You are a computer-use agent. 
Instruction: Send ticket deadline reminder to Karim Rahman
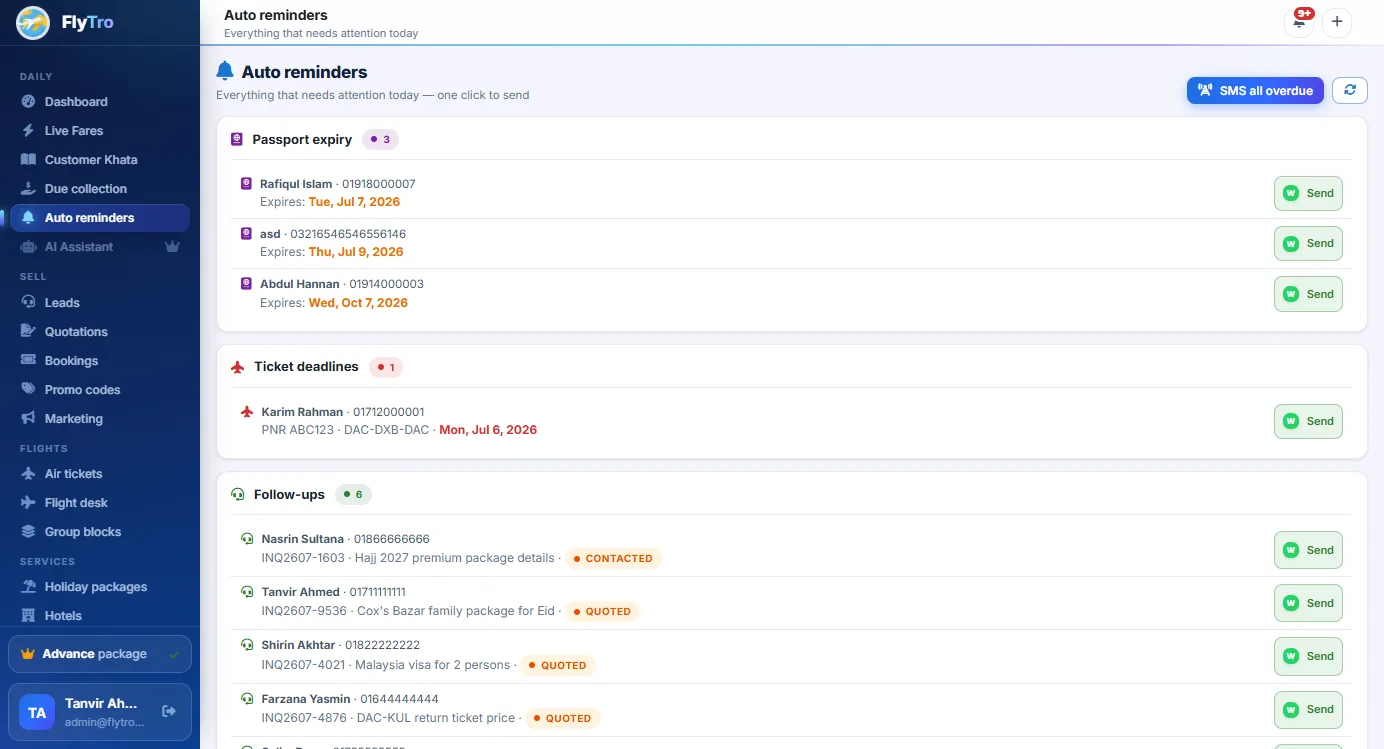1308,421
